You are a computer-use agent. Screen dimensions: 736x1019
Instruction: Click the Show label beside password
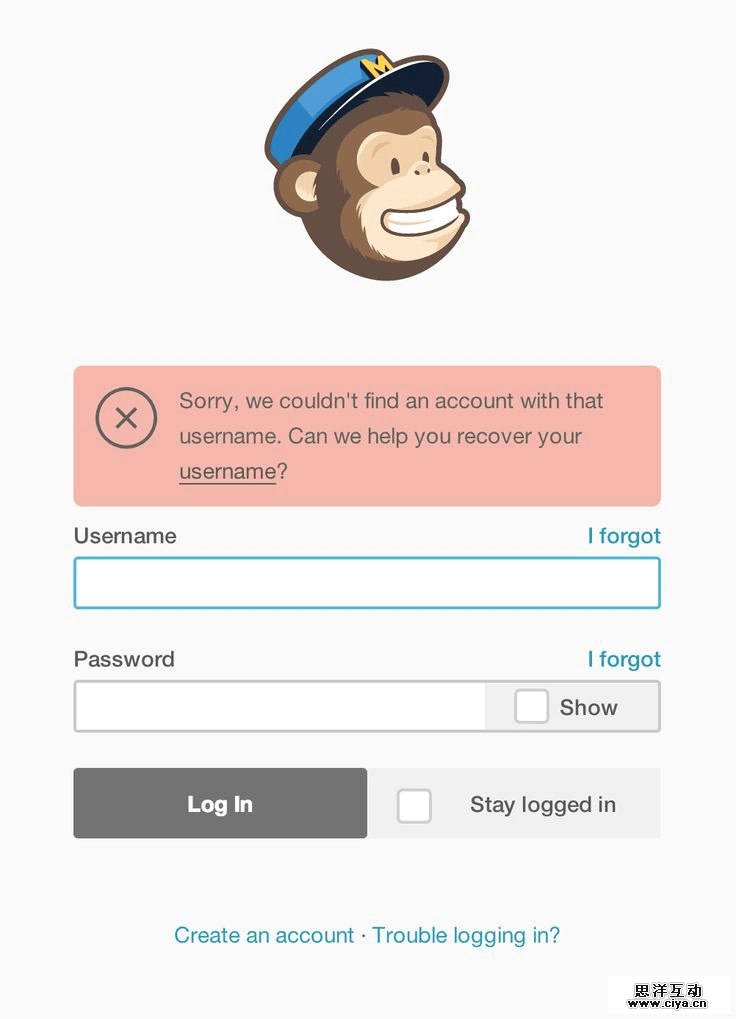(x=589, y=707)
